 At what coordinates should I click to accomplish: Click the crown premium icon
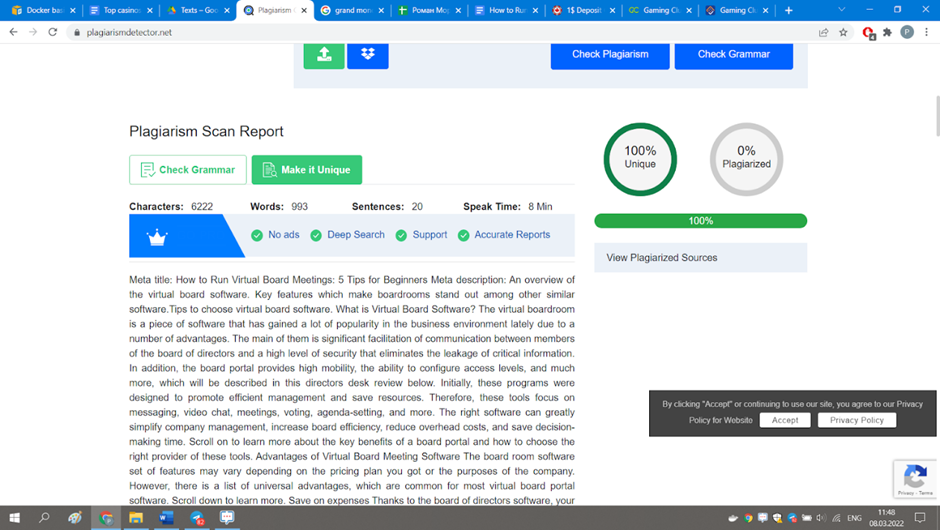point(157,237)
